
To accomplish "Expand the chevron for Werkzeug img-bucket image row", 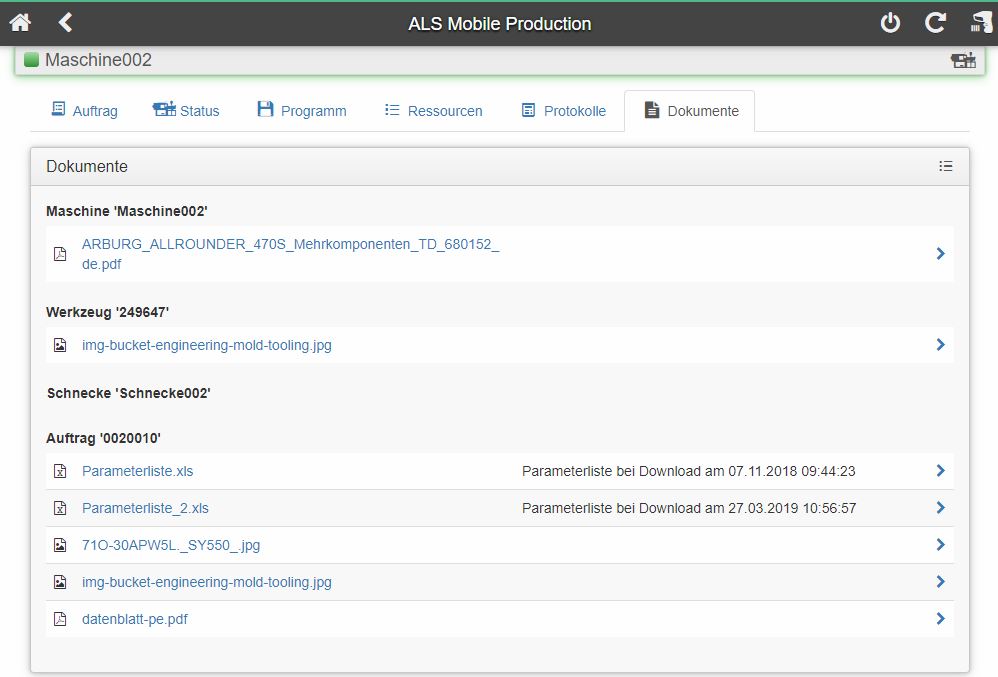I will tap(941, 345).
